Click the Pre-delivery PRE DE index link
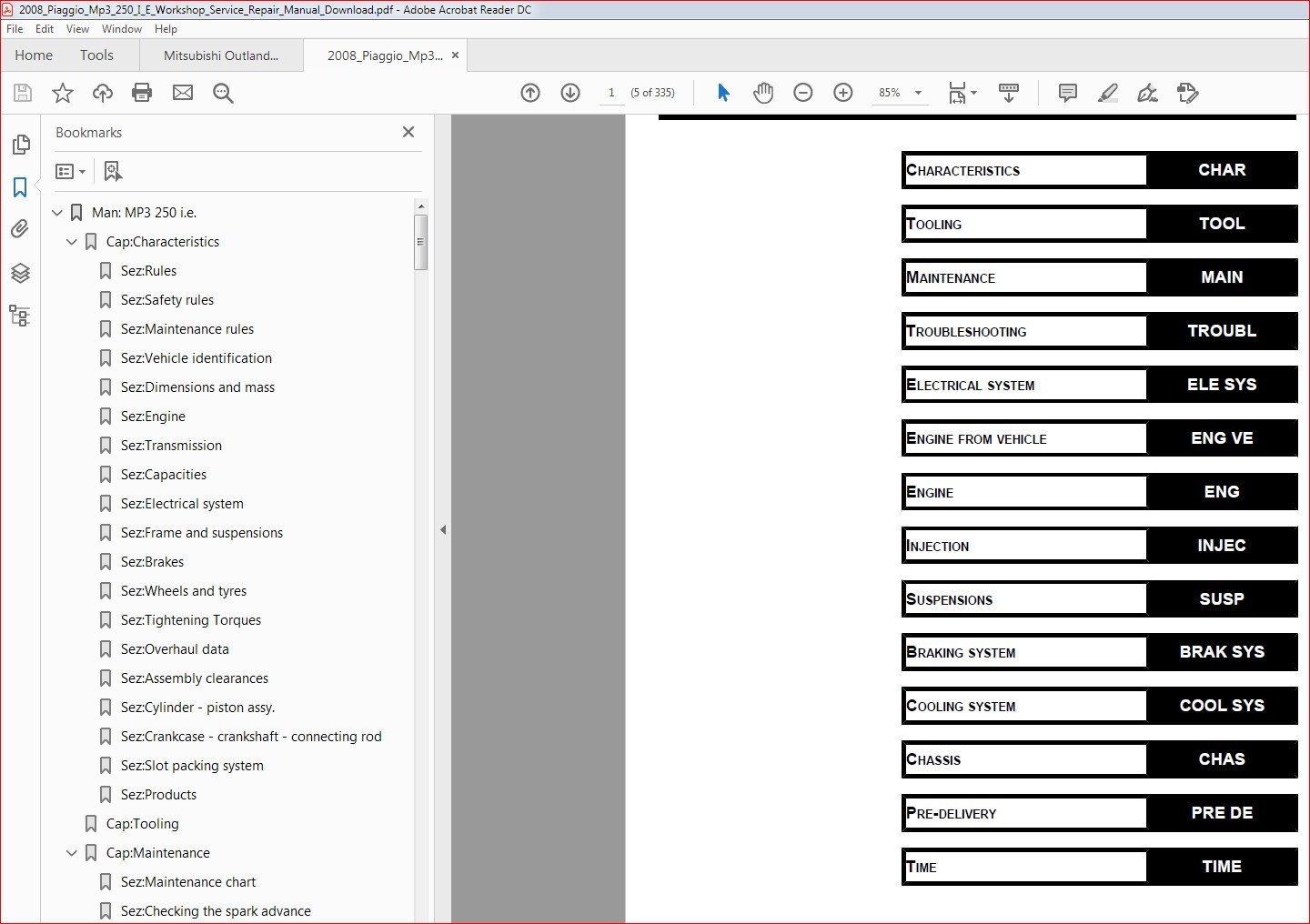The height and width of the screenshot is (924, 1310). (x=1099, y=813)
